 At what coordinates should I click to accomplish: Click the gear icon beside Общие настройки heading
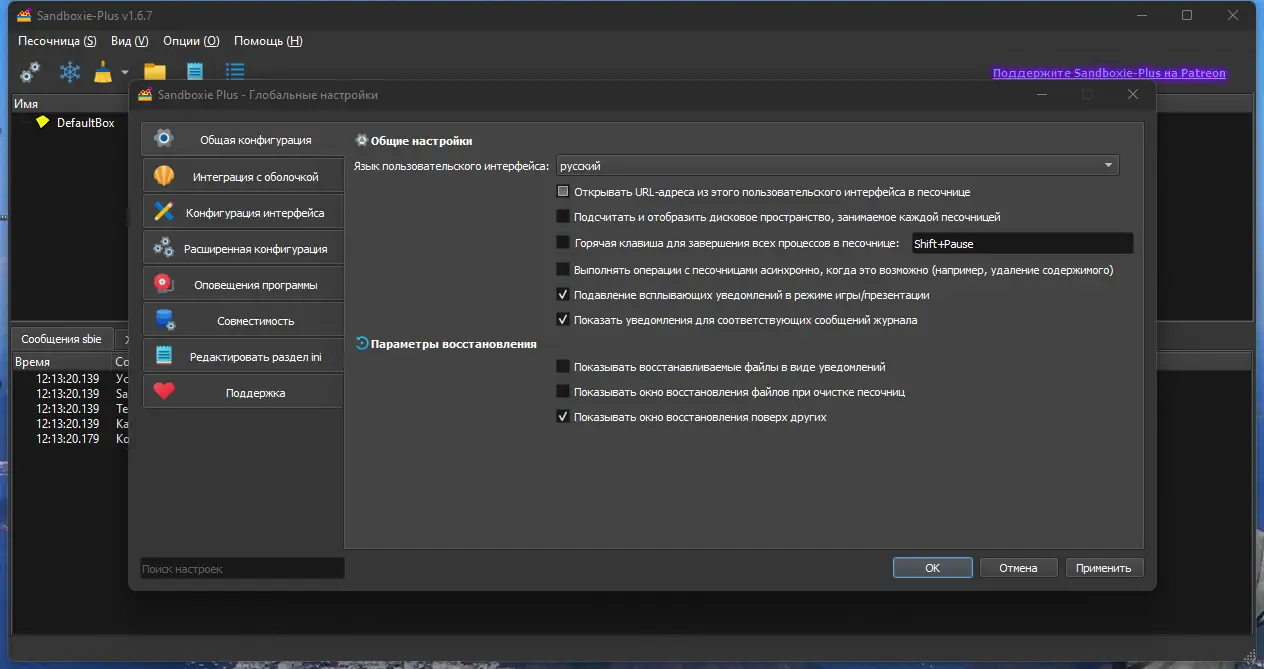[362, 141]
